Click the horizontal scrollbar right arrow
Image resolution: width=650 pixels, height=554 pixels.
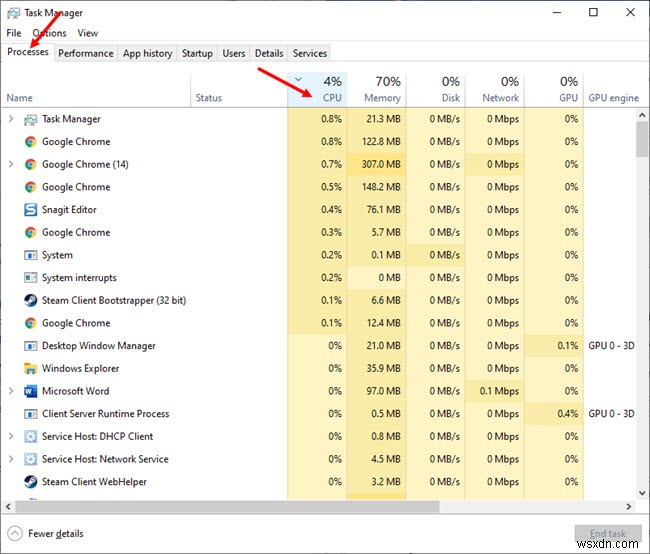(629, 506)
